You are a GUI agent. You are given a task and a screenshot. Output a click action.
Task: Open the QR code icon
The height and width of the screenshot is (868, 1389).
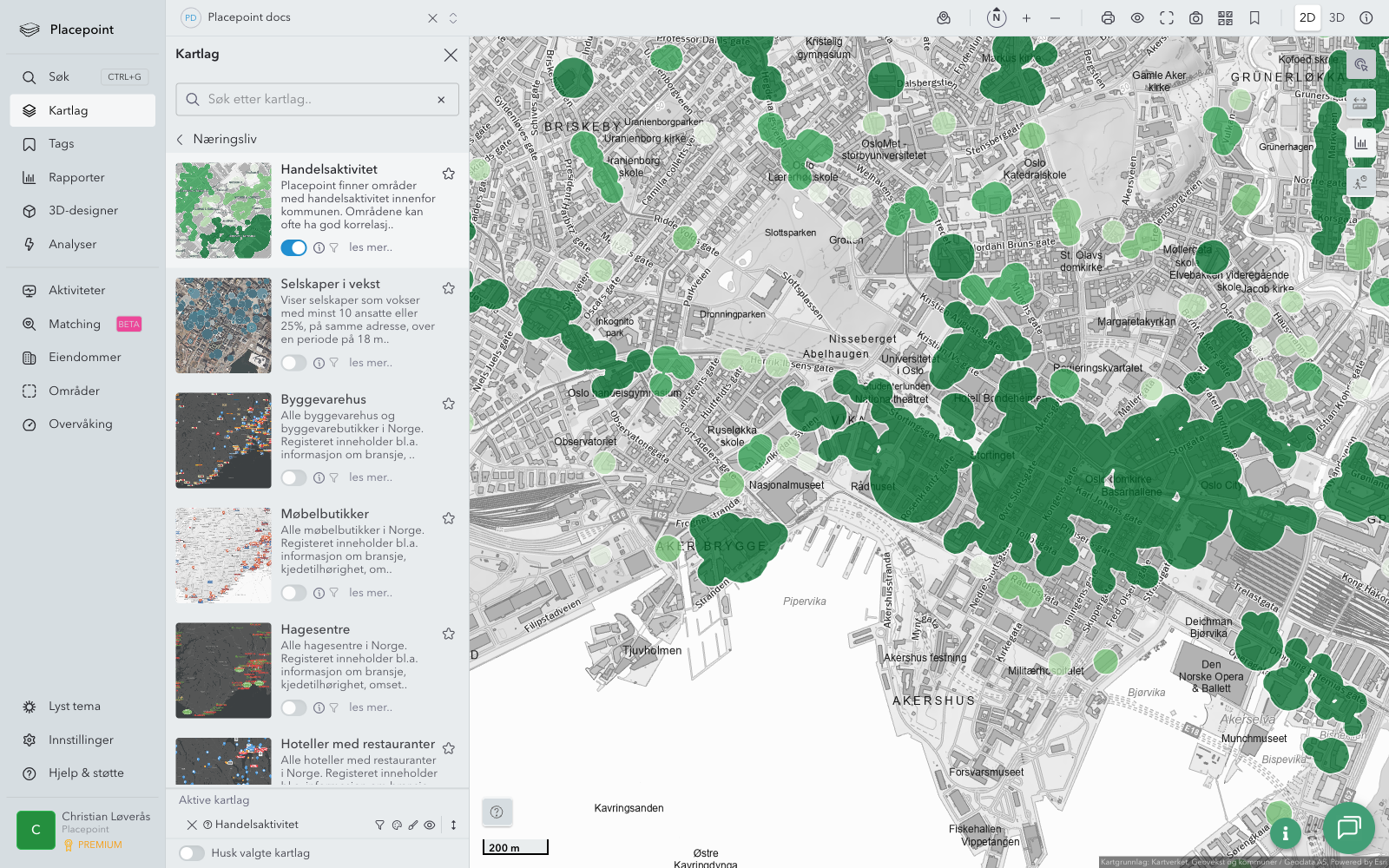click(x=1225, y=17)
